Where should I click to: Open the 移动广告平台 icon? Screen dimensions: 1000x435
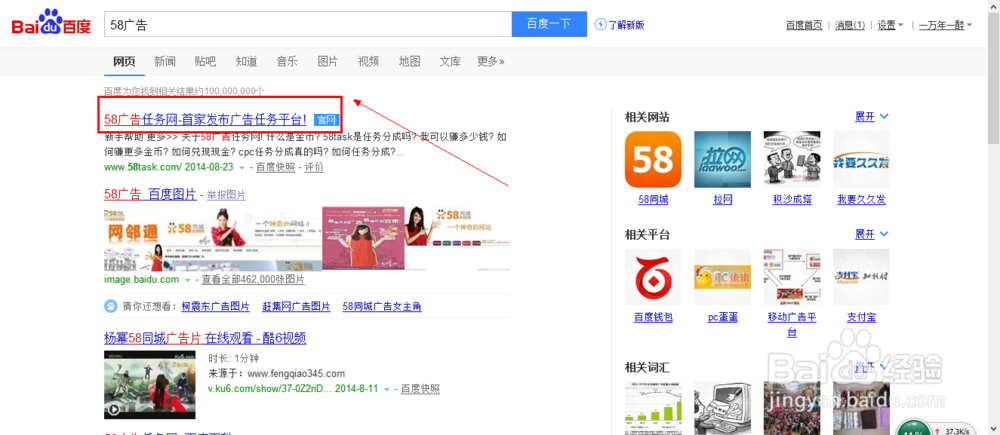(792, 277)
